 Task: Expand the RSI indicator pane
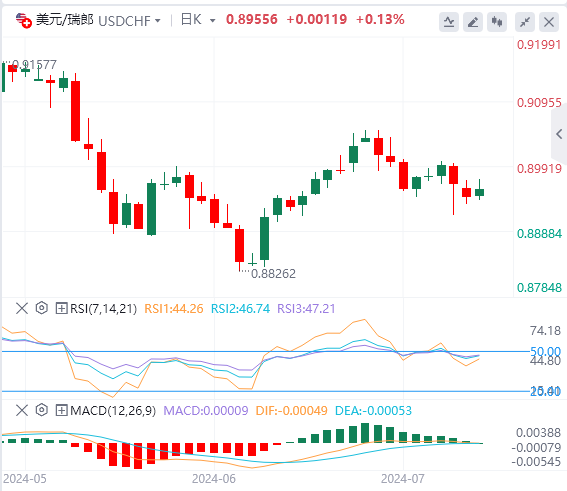coord(61,308)
